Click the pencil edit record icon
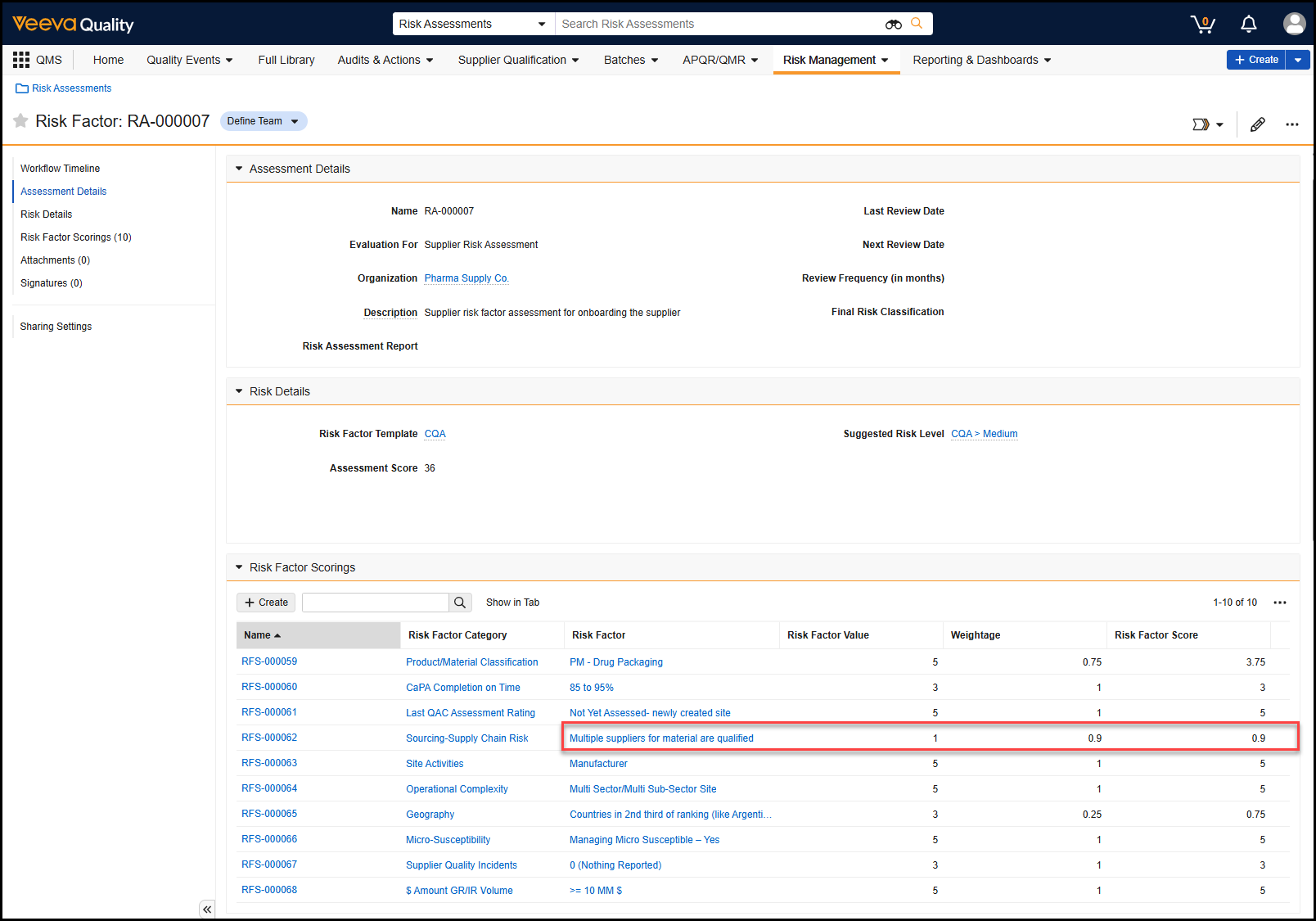1316x921 pixels. coord(1258,124)
